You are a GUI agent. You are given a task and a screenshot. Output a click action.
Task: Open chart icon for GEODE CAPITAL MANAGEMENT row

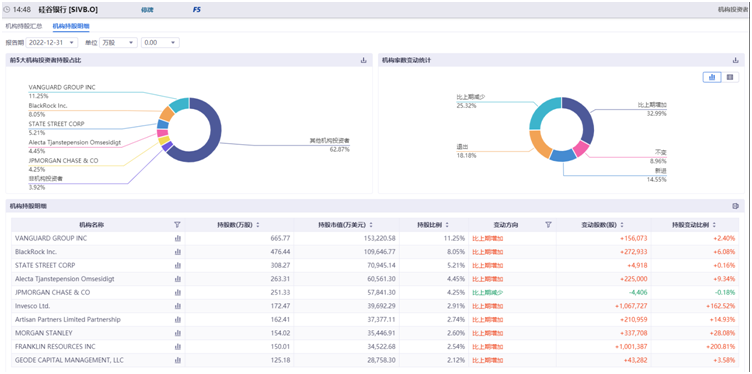pyautogui.click(x=177, y=360)
